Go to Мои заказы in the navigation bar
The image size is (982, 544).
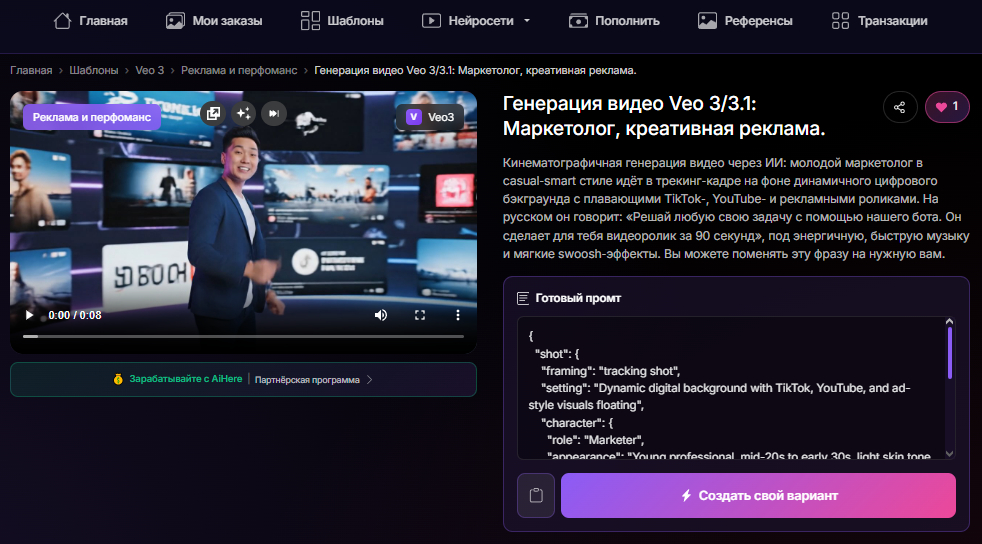(x=214, y=21)
